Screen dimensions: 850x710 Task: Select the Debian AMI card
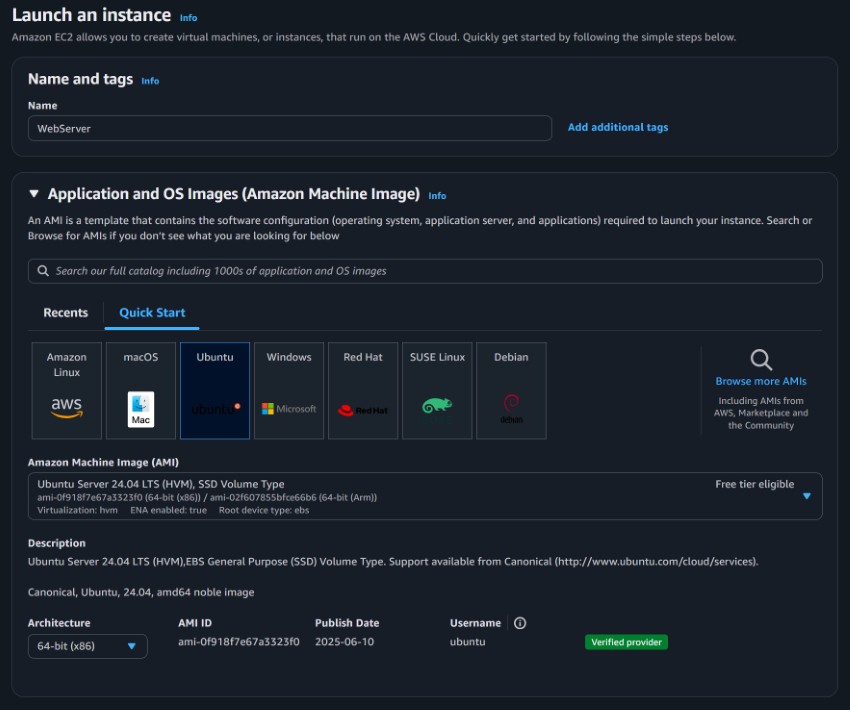coord(511,389)
